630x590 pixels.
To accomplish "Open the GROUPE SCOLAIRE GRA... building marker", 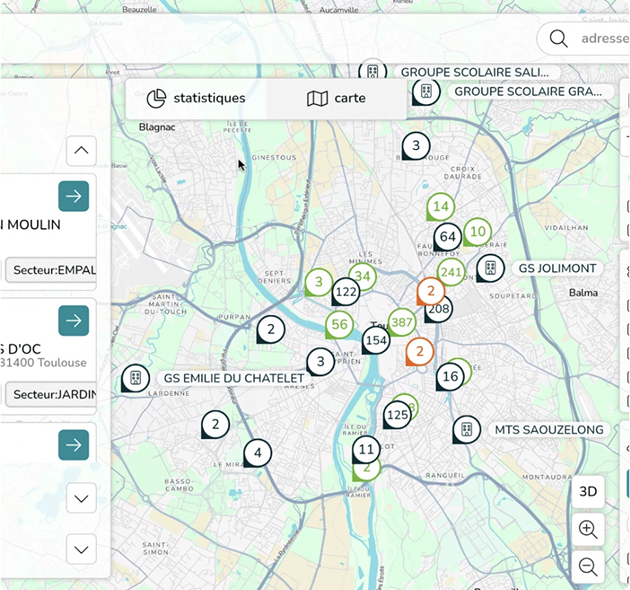I will click(x=425, y=91).
